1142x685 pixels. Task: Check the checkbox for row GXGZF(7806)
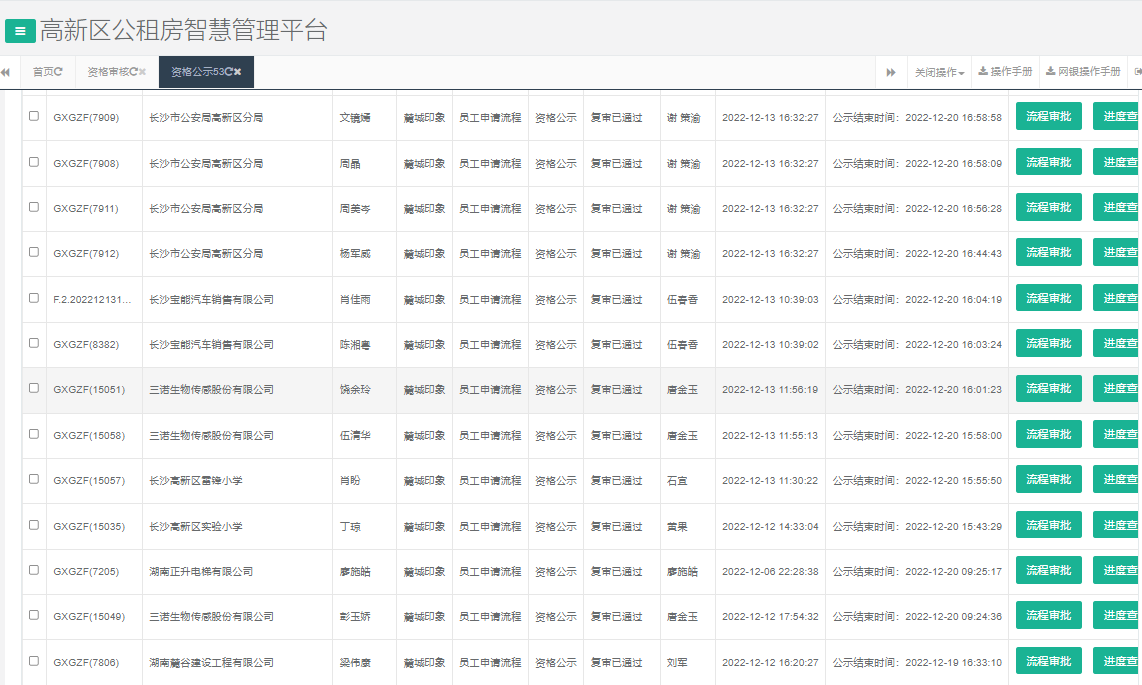click(x=33, y=661)
